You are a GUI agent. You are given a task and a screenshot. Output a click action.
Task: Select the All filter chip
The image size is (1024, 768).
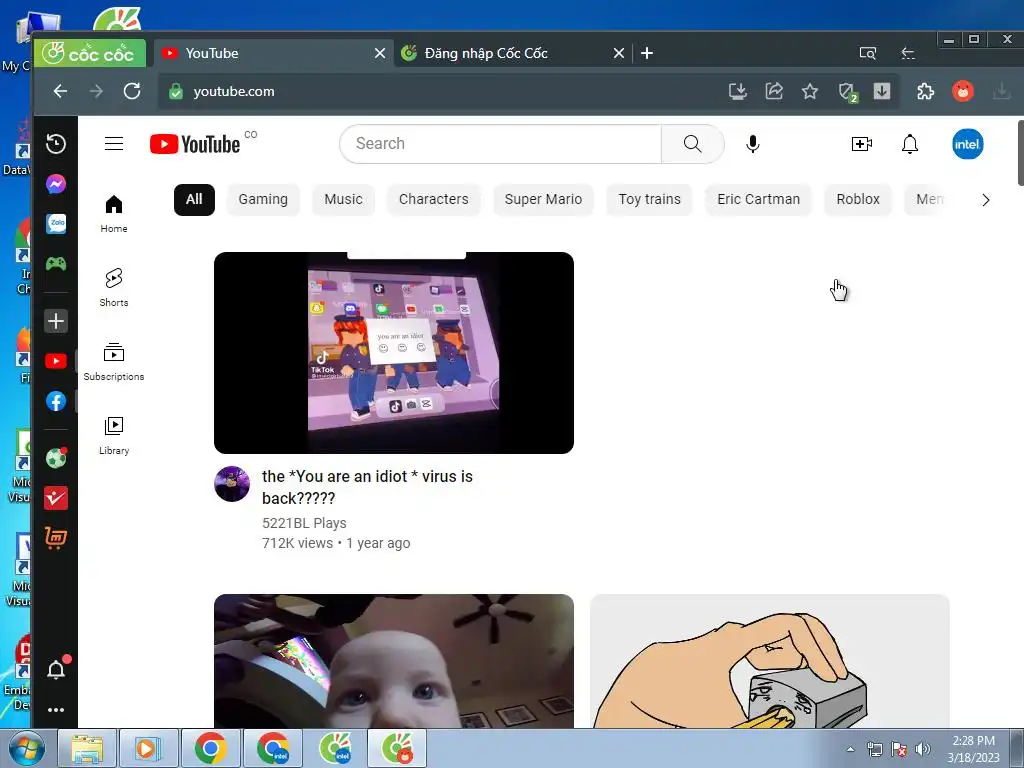click(194, 199)
